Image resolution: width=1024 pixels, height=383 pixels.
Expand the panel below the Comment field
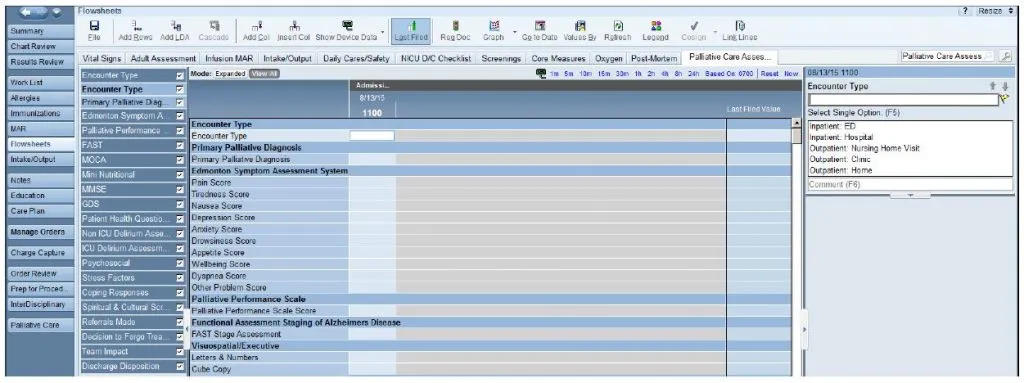point(909,195)
